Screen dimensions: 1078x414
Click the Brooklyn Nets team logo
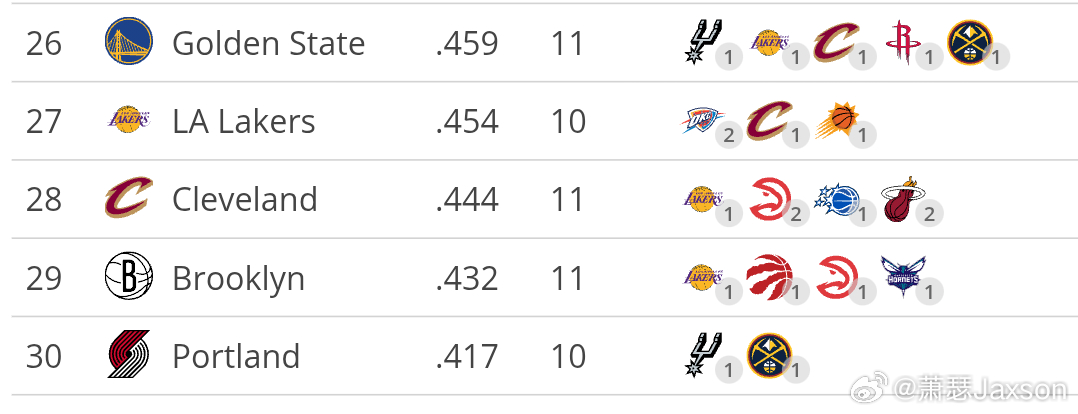[128, 278]
